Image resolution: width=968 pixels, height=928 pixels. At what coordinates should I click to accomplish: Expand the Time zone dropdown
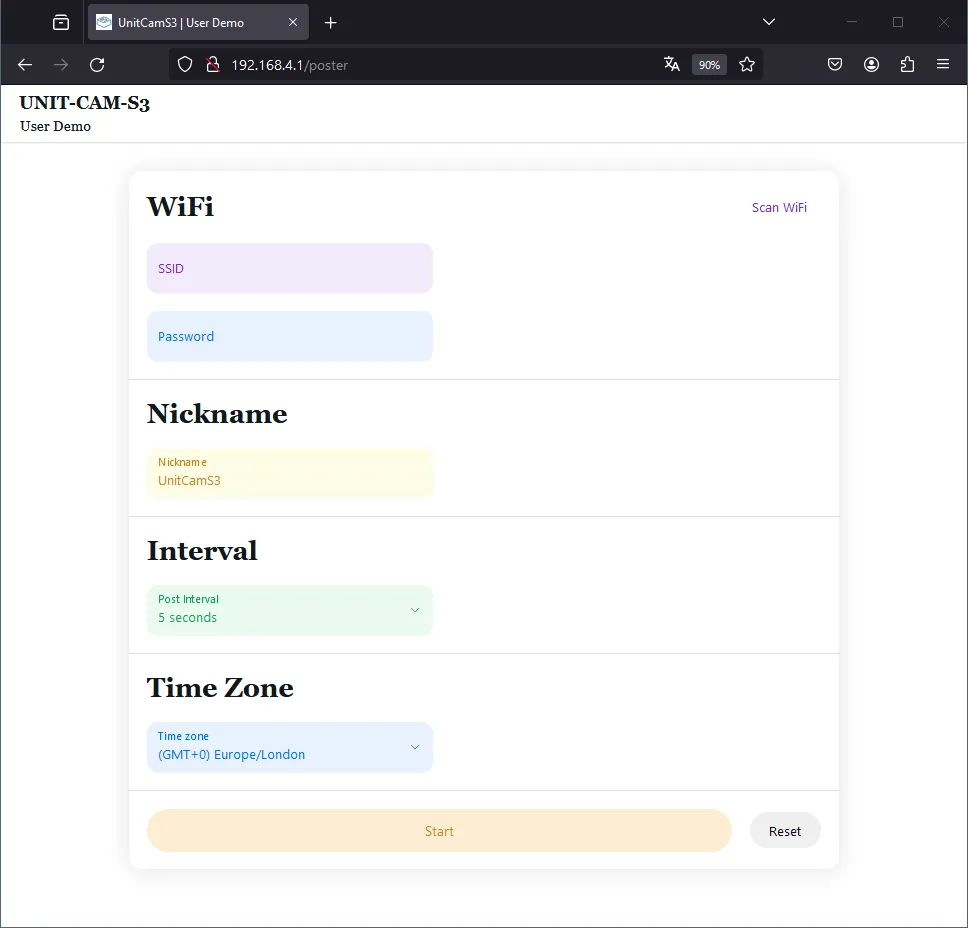point(290,747)
